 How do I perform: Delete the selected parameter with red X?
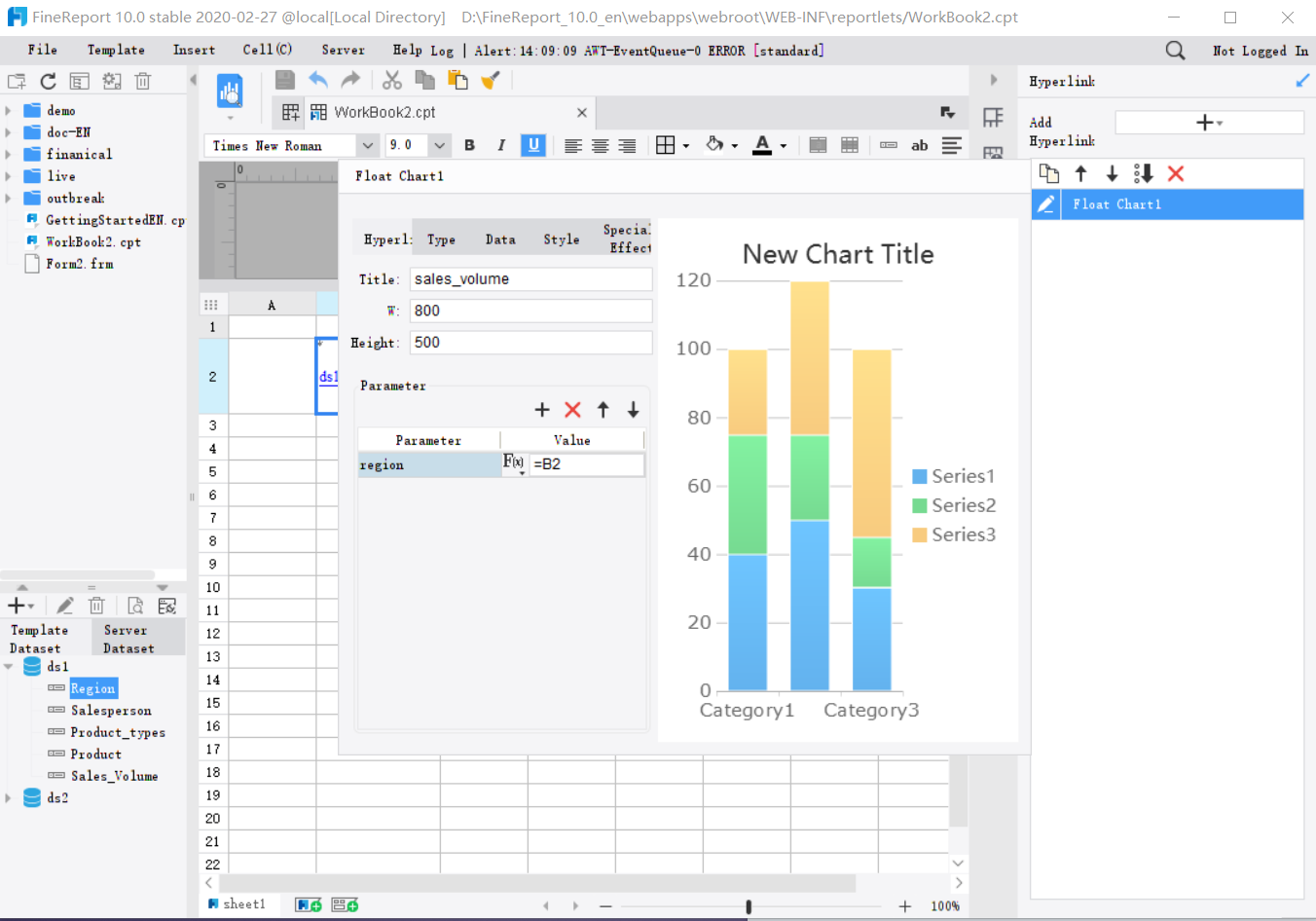coord(572,410)
